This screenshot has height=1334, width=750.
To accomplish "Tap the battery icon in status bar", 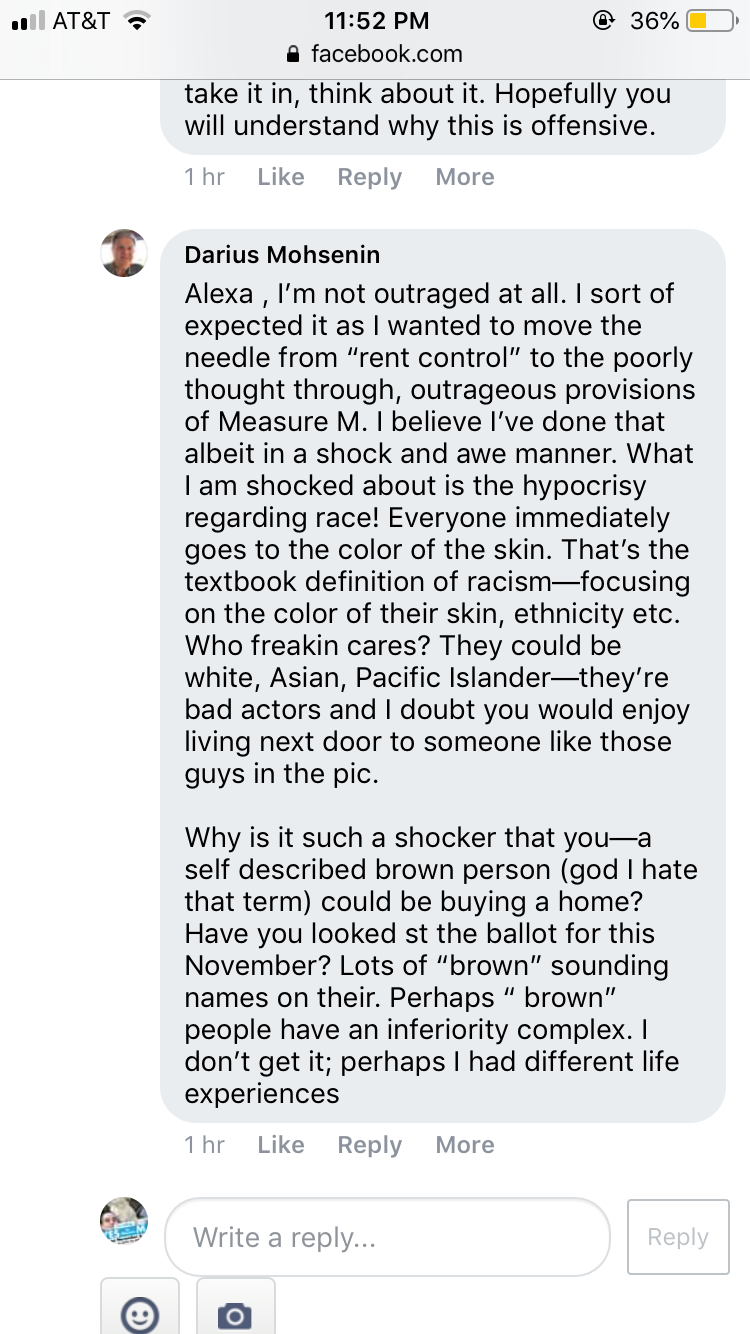I will coord(711,20).
